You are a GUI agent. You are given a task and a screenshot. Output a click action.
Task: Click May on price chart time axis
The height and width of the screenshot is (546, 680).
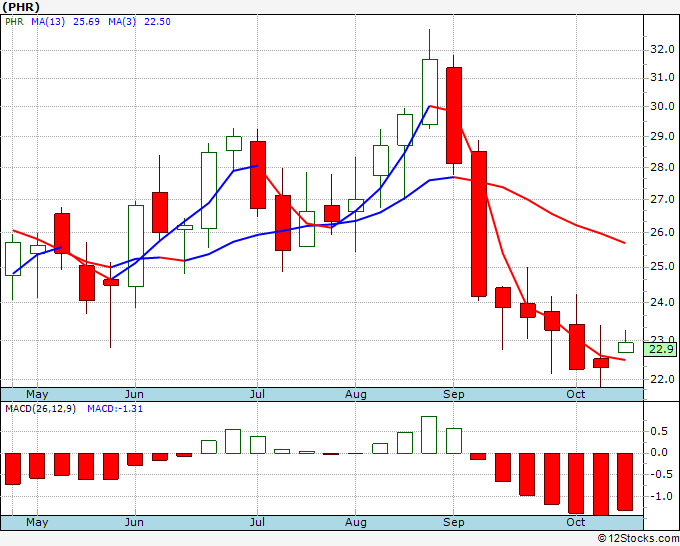click(x=37, y=395)
